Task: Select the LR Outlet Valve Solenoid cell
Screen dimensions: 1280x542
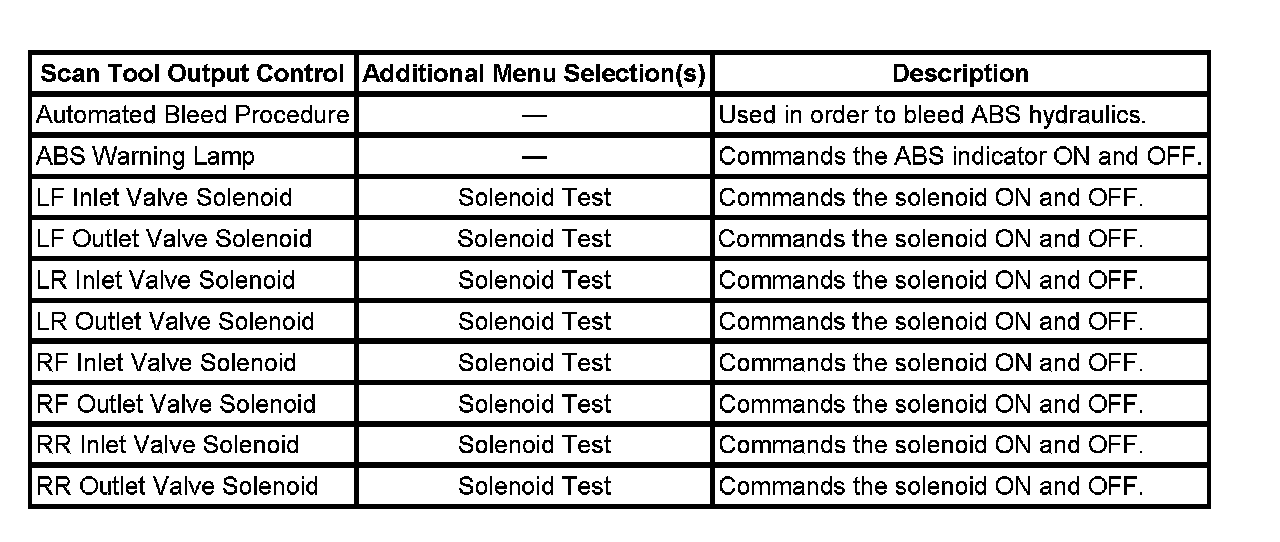Action: [x=175, y=321]
